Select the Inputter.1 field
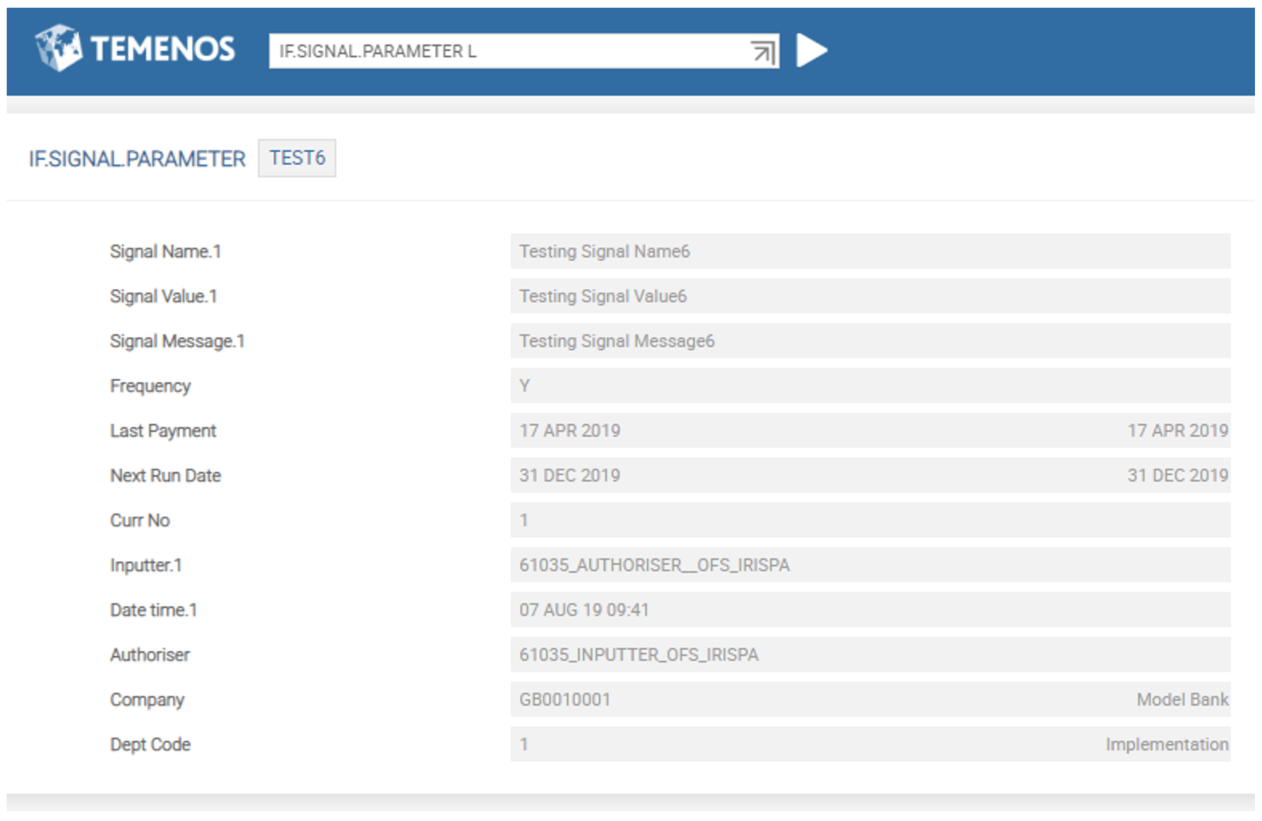This screenshot has width=1262, height=821. click(x=868, y=565)
